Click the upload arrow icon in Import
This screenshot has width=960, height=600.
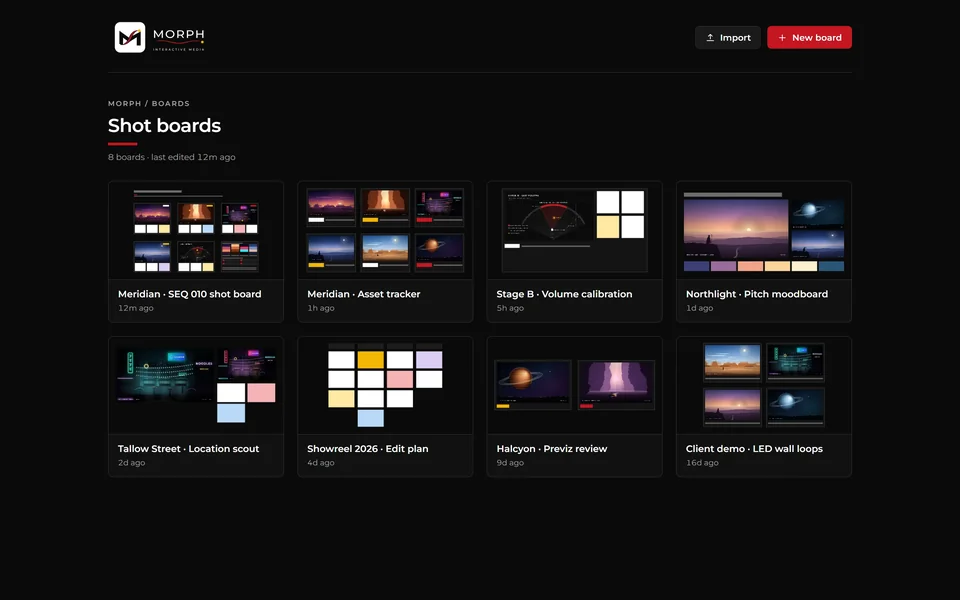coord(710,37)
